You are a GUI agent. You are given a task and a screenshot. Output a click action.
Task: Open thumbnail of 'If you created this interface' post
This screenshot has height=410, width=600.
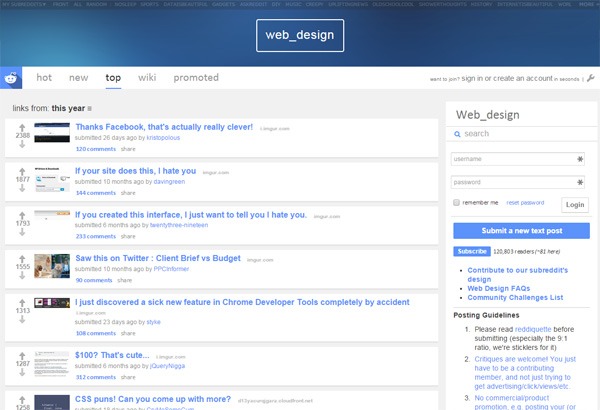(52, 214)
